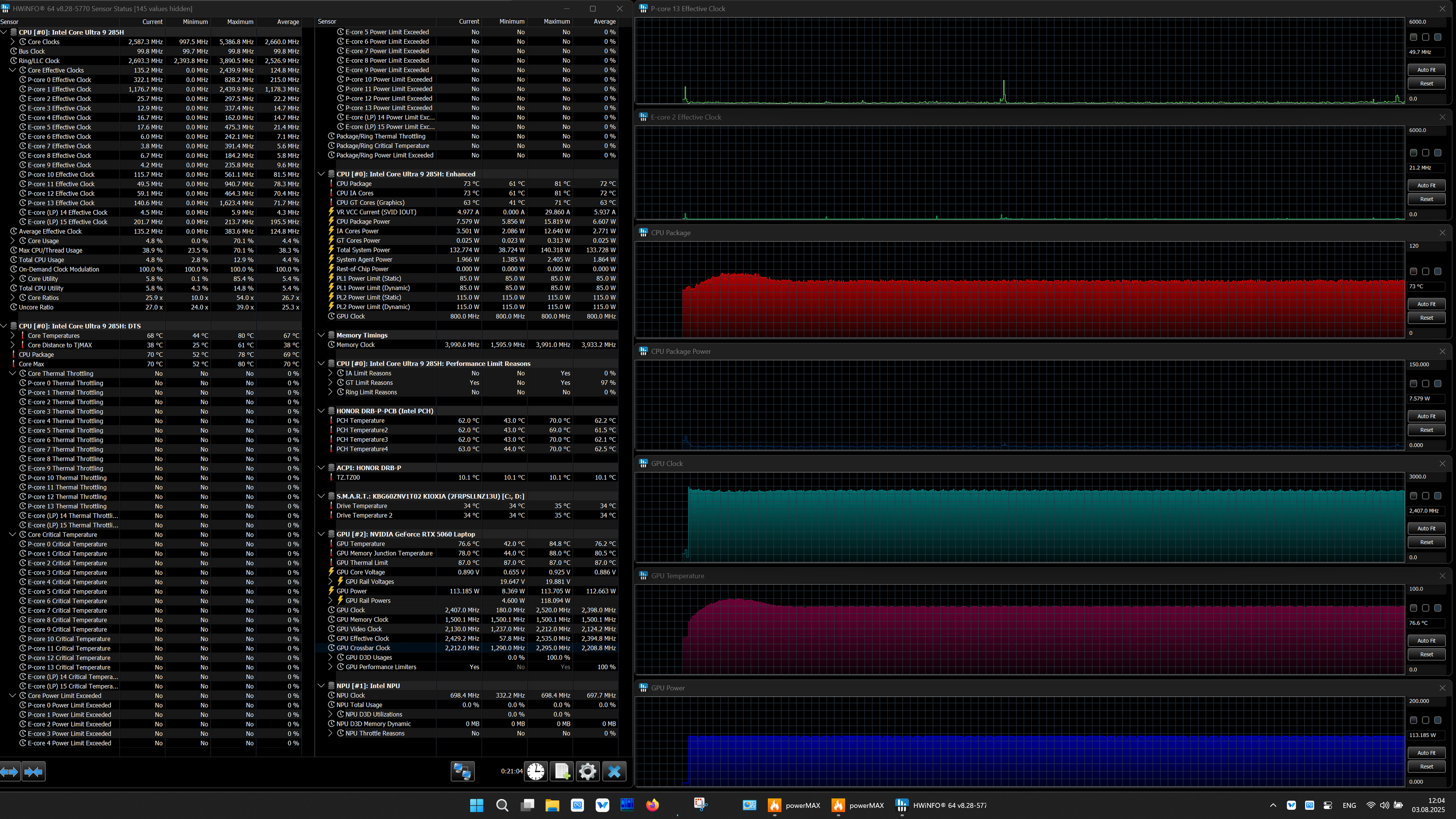Click first color box in CPU Package graph
Screen dimensions: 1456x819
coord(1413,271)
